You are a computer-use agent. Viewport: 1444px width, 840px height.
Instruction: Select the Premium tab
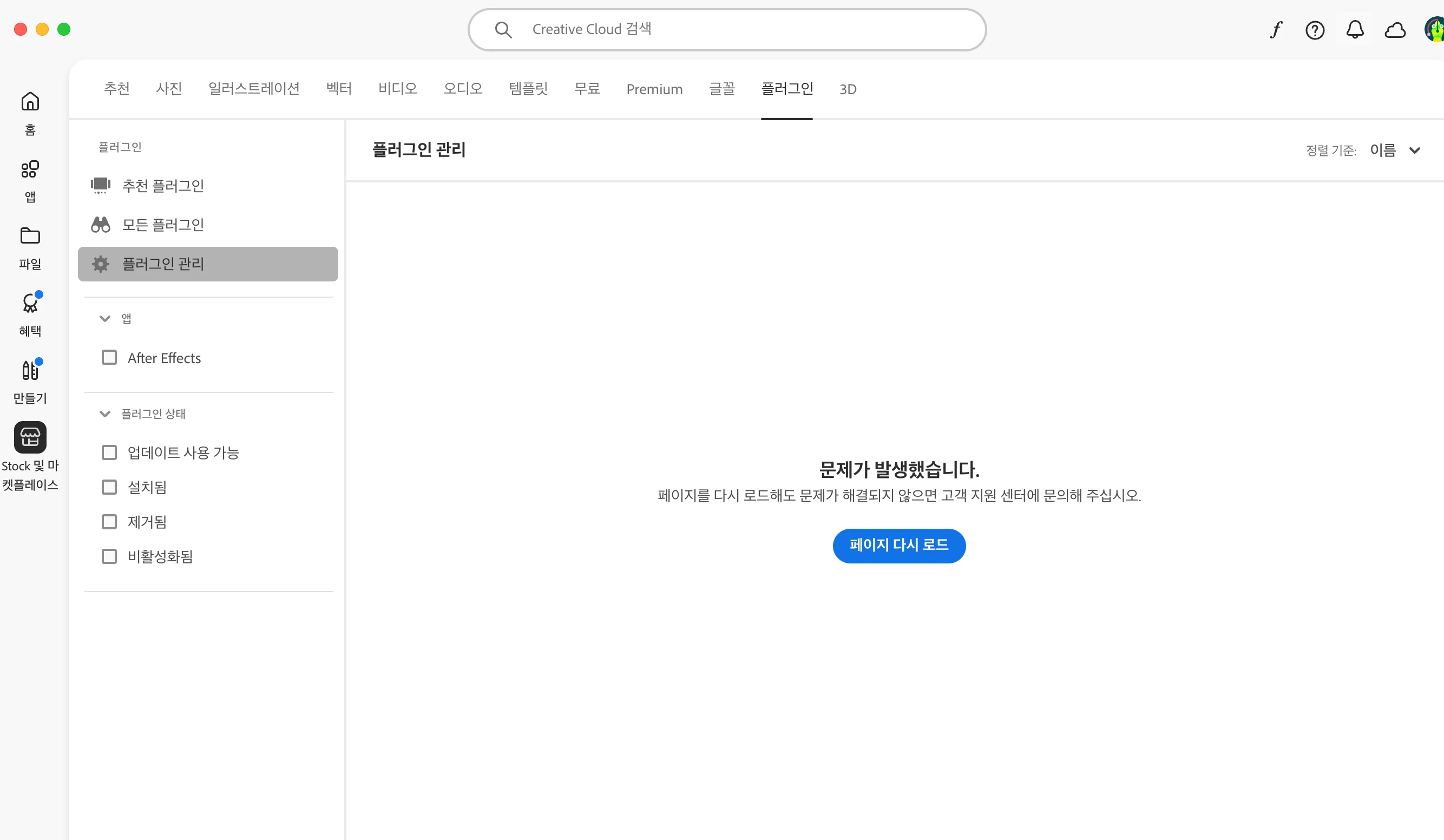point(654,89)
